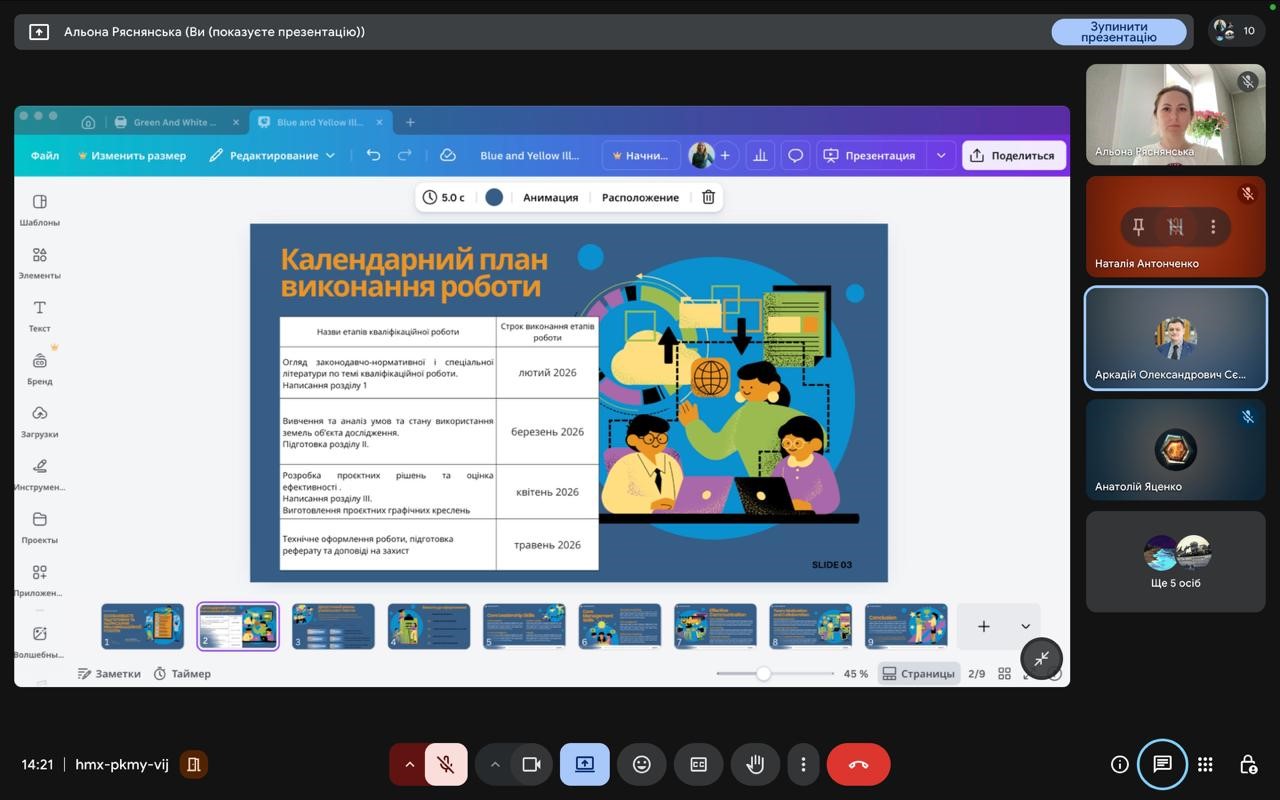Click Зупинити презентацію button
The image size is (1280, 800).
tap(1118, 32)
